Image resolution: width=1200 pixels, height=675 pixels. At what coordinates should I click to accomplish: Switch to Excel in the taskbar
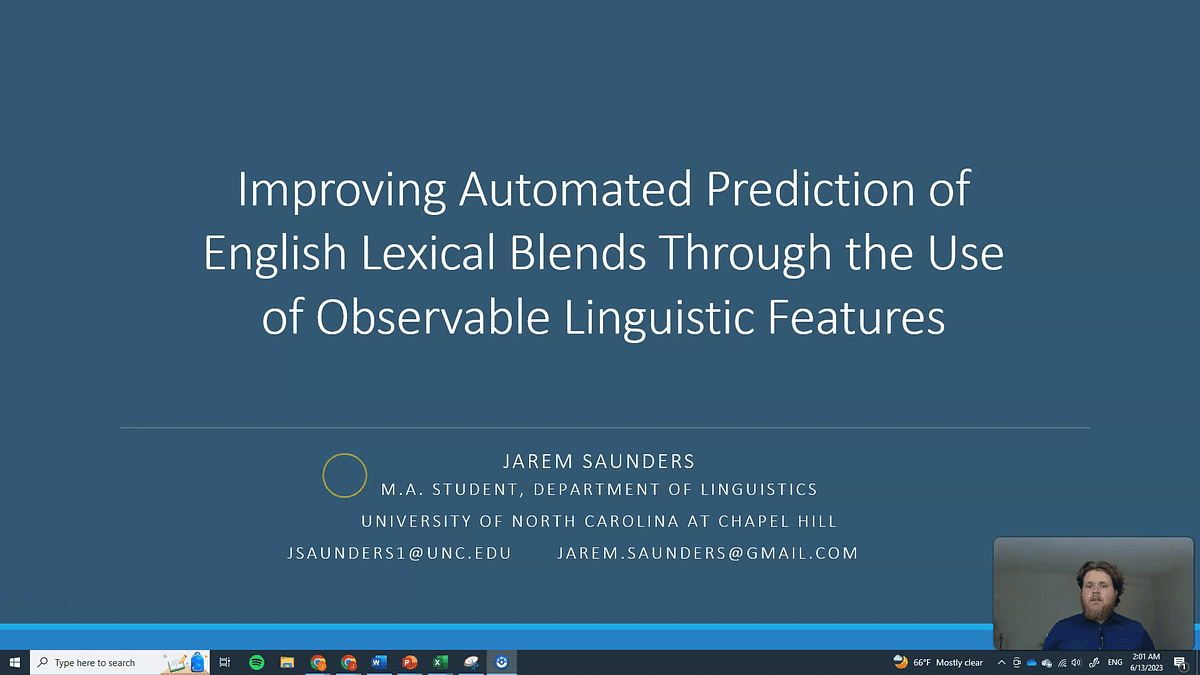pos(440,662)
